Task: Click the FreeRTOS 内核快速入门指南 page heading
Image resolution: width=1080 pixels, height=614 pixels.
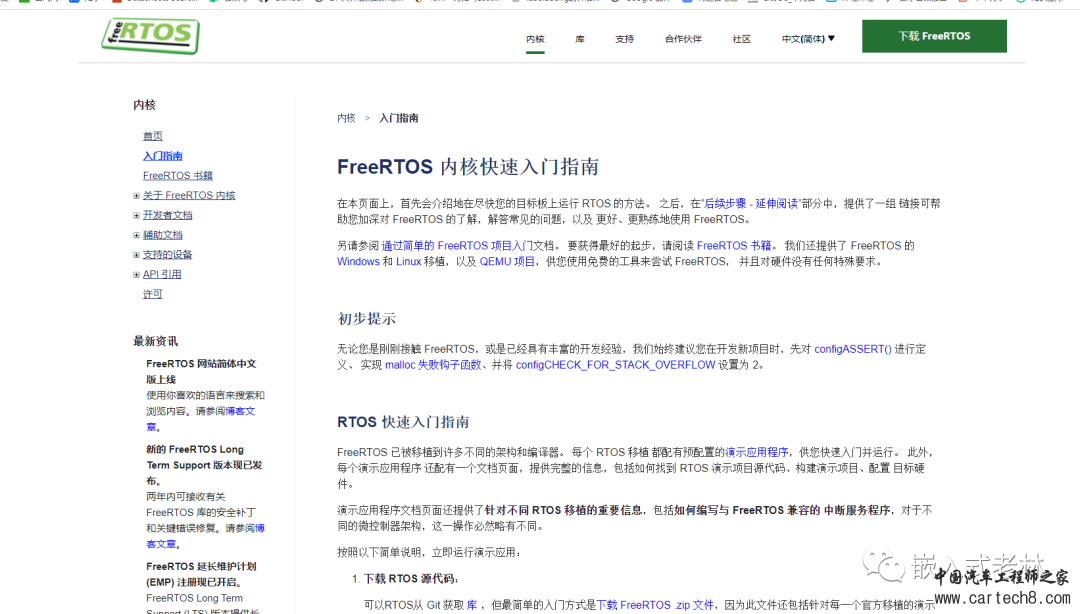Action: pos(468,167)
